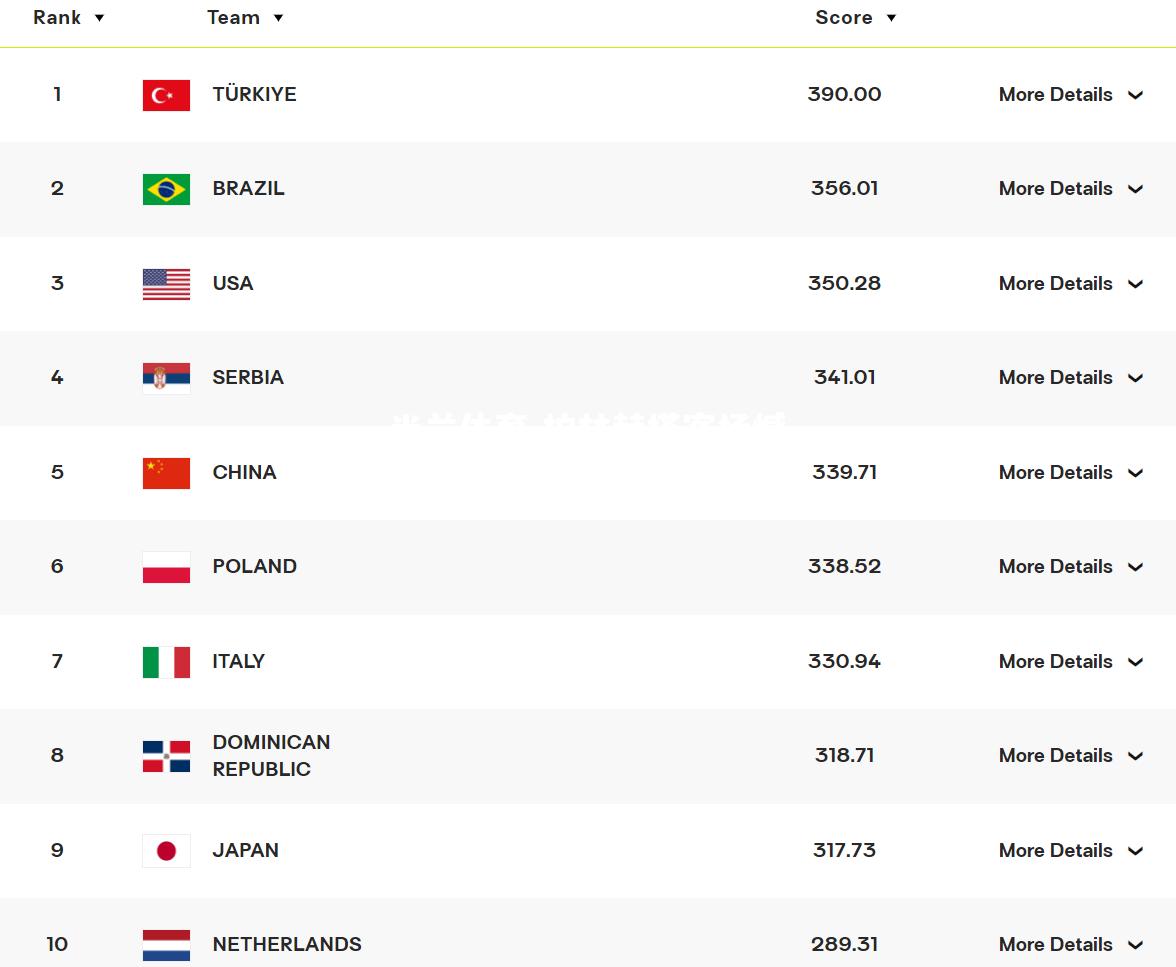The image size is (1176, 967).
Task: Click the Italy flag icon
Action: pyautogui.click(x=166, y=662)
